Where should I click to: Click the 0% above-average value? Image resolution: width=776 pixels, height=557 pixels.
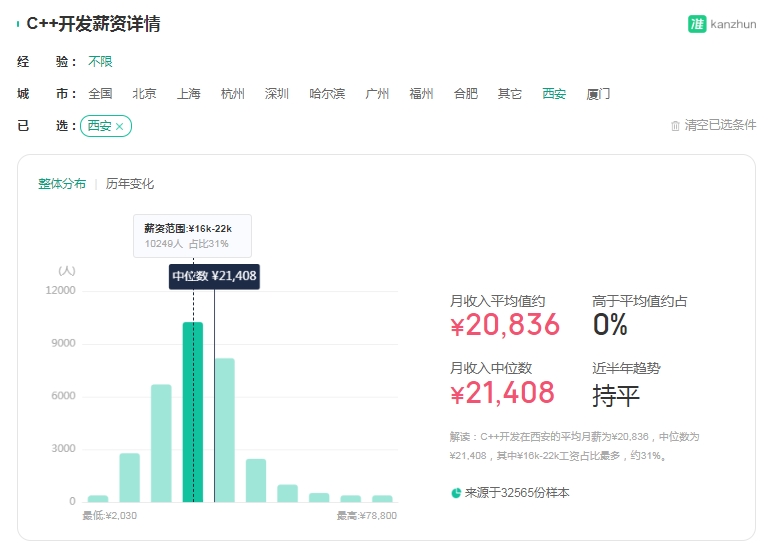pos(610,325)
